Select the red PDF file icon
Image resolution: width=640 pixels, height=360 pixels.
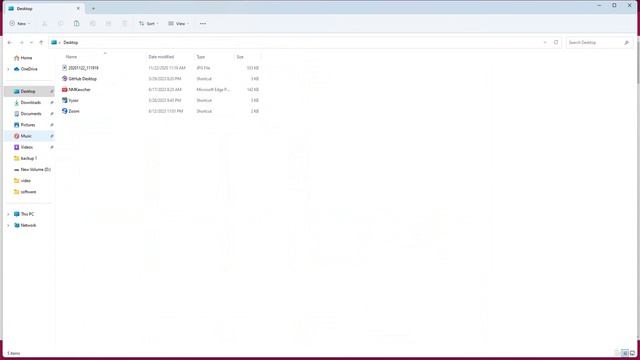click(64, 89)
